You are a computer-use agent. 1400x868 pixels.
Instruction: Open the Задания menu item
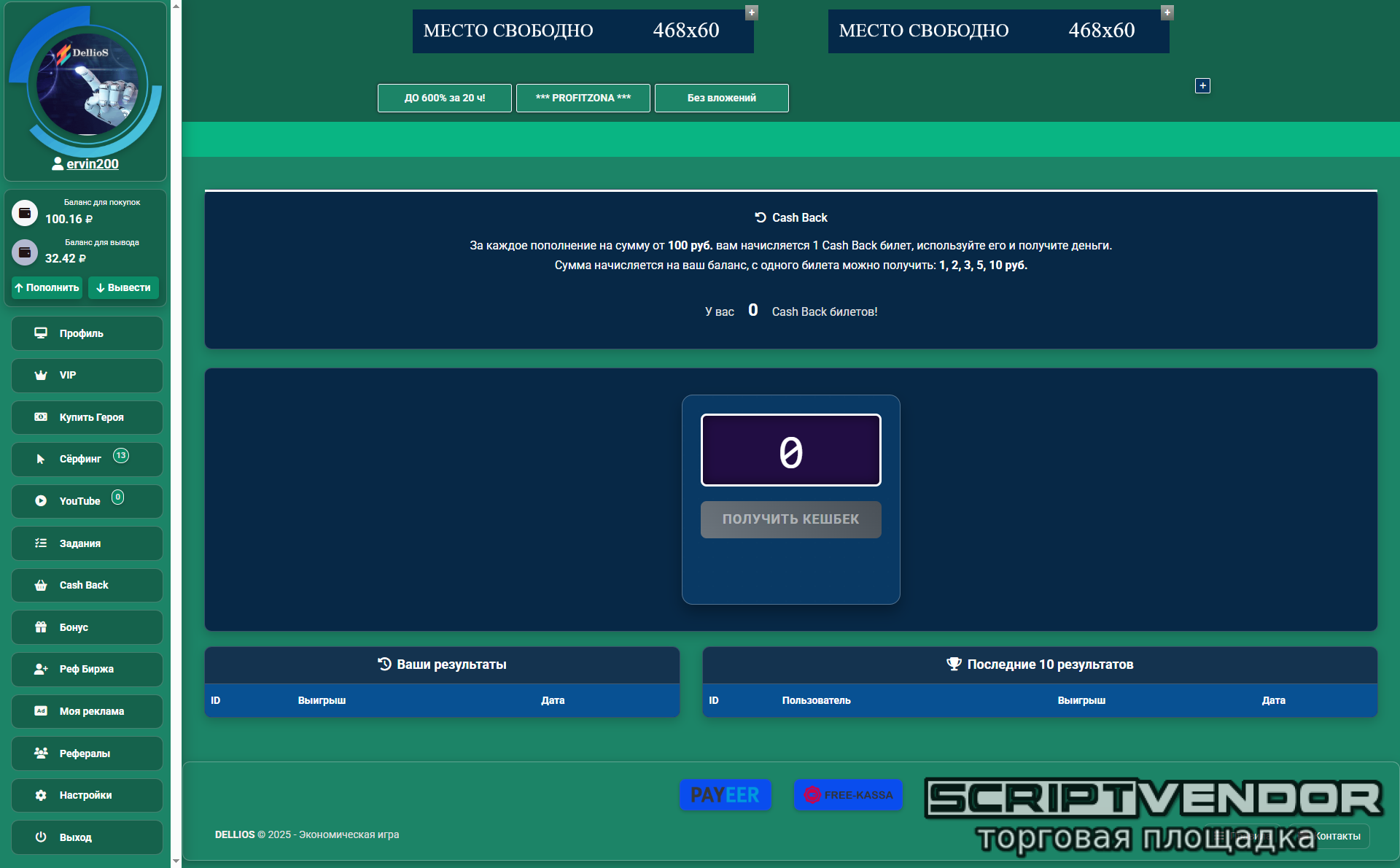[87, 543]
